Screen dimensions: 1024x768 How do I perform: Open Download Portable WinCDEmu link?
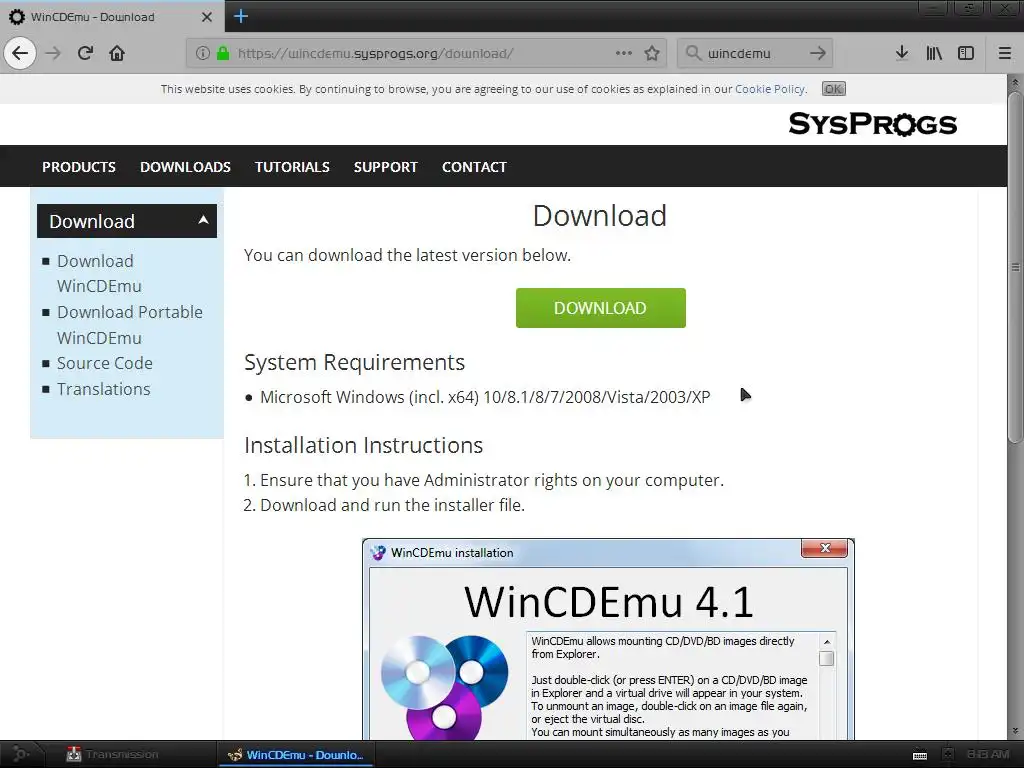[x=129, y=325]
